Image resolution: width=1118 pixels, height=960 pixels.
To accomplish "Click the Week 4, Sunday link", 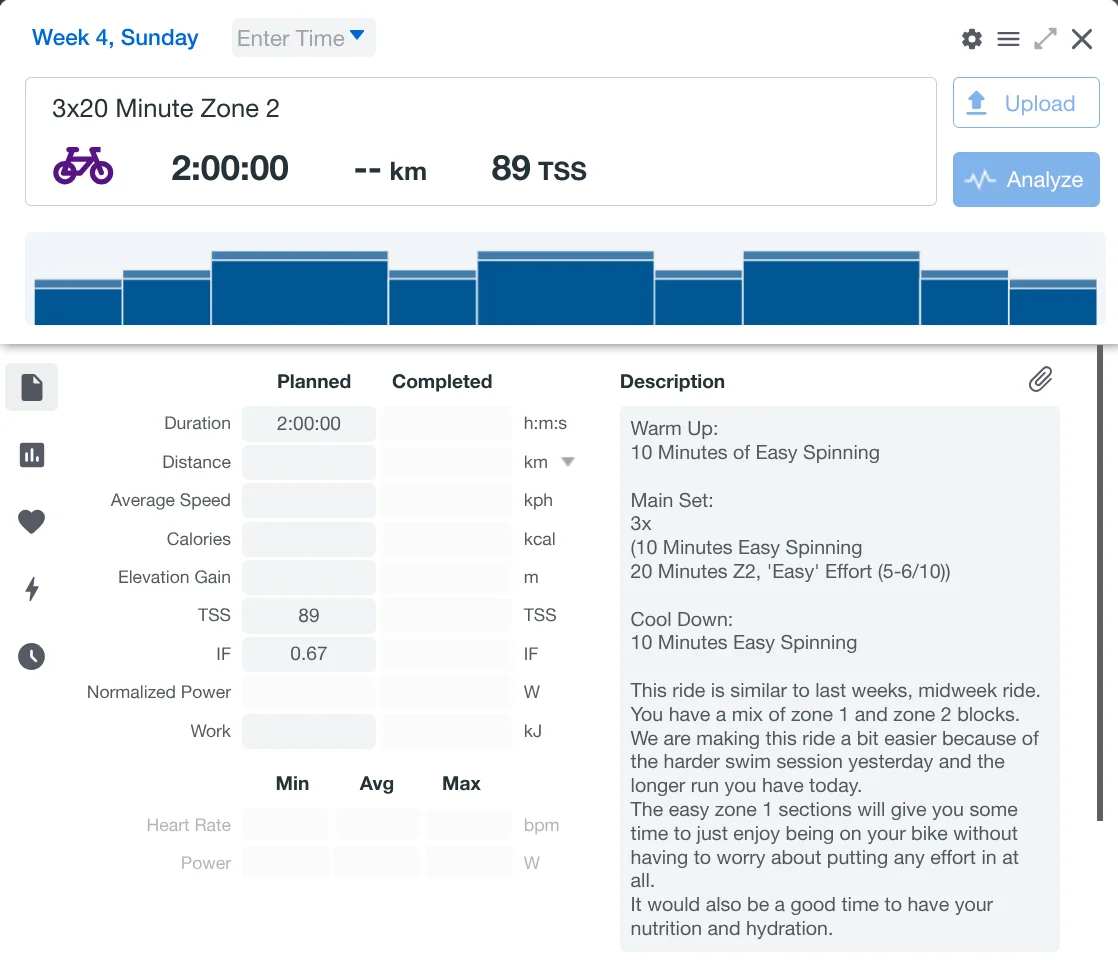I will (x=115, y=38).
